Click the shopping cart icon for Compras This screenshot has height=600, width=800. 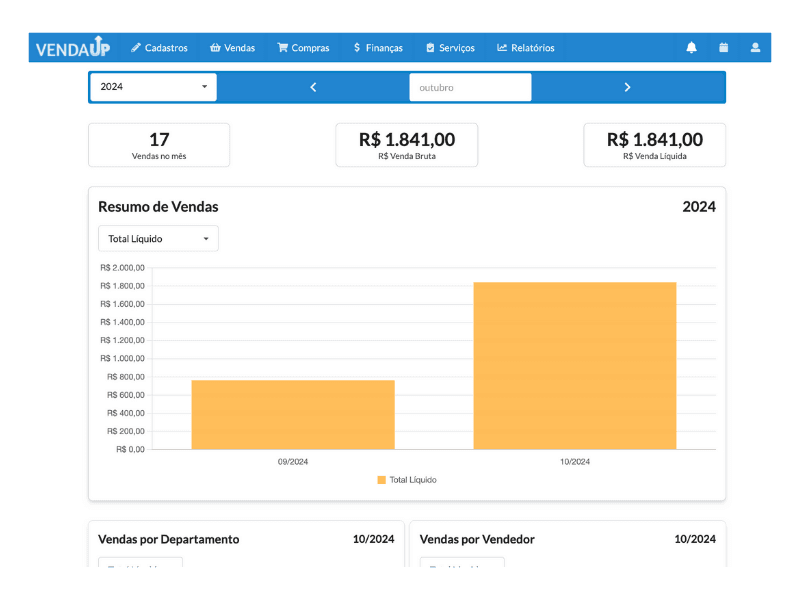tap(283, 47)
